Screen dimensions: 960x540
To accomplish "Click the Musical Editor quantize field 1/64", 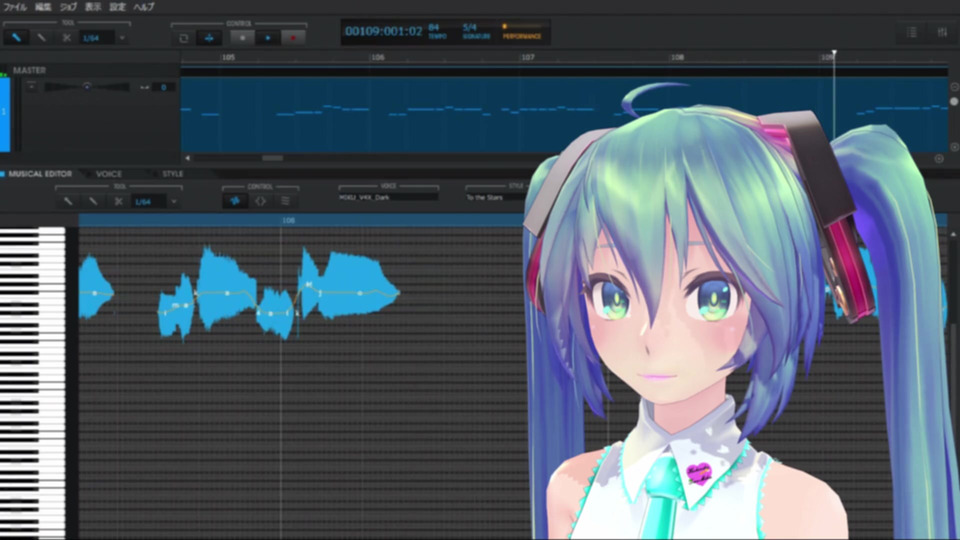I will click(149, 201).
